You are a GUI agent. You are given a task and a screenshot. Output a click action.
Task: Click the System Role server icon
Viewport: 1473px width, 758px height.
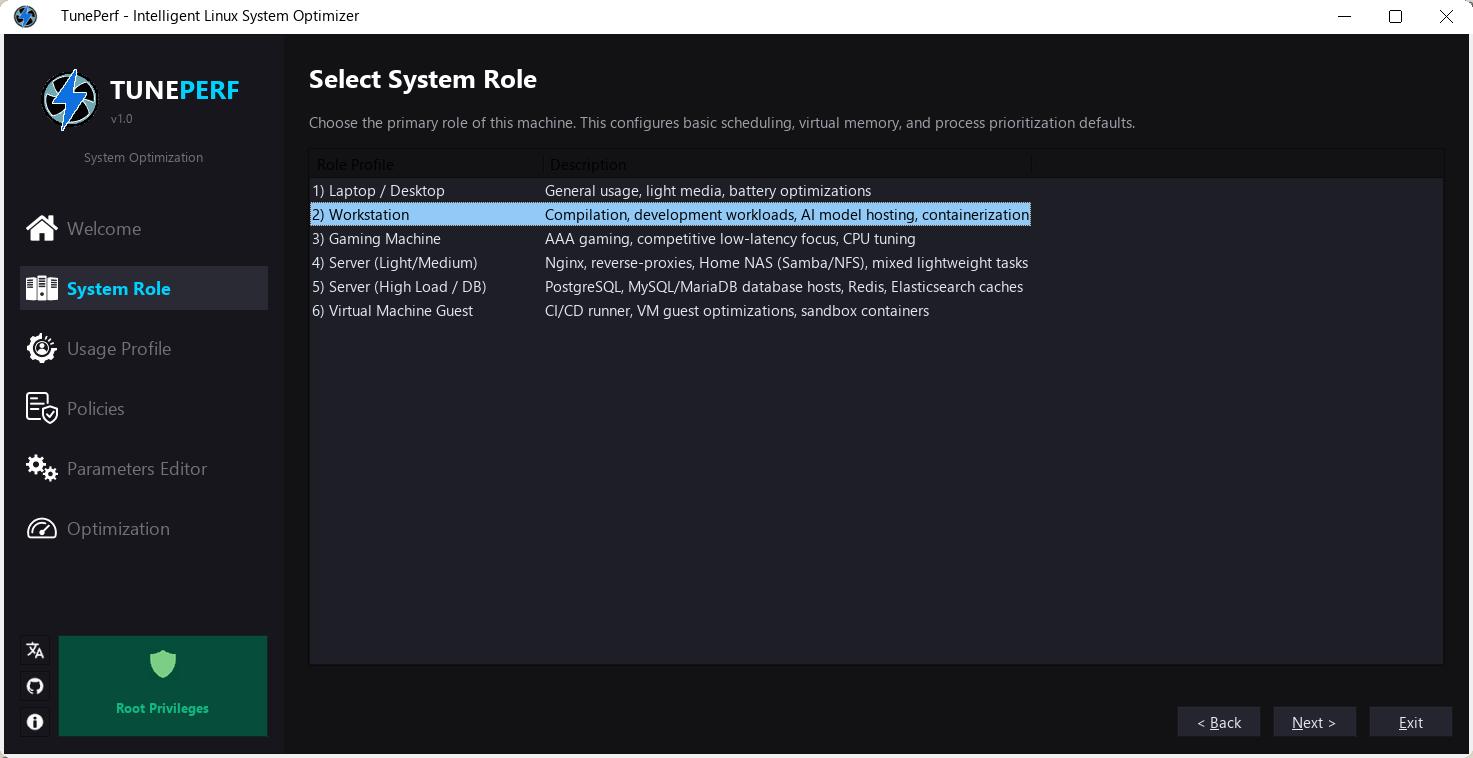click(x=42, y=288)
